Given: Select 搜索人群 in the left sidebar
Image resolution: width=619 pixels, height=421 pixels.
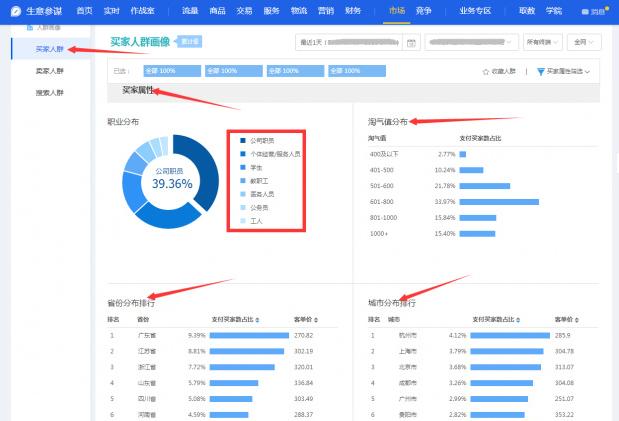Looking at the screenshot, I should [50, 93].
